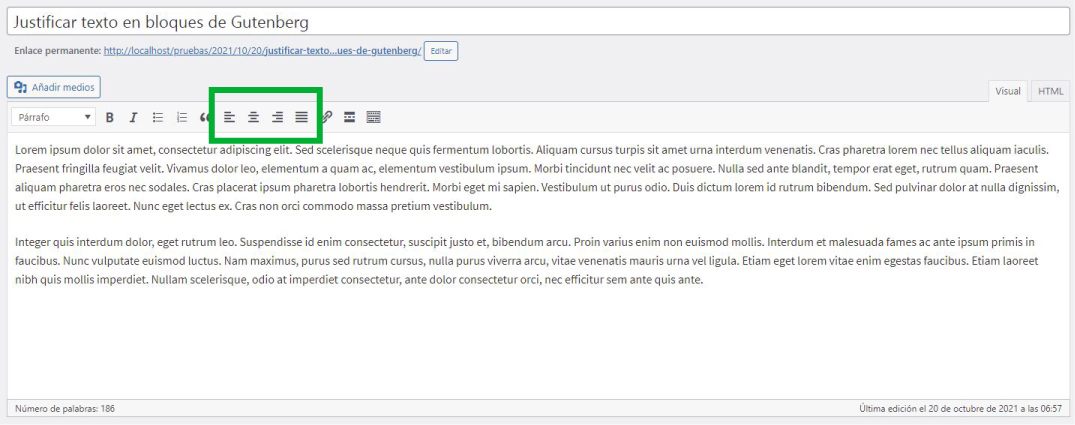The image size is (1075, 425).
Task: Insert or edit a link
Action: point(328,117)
